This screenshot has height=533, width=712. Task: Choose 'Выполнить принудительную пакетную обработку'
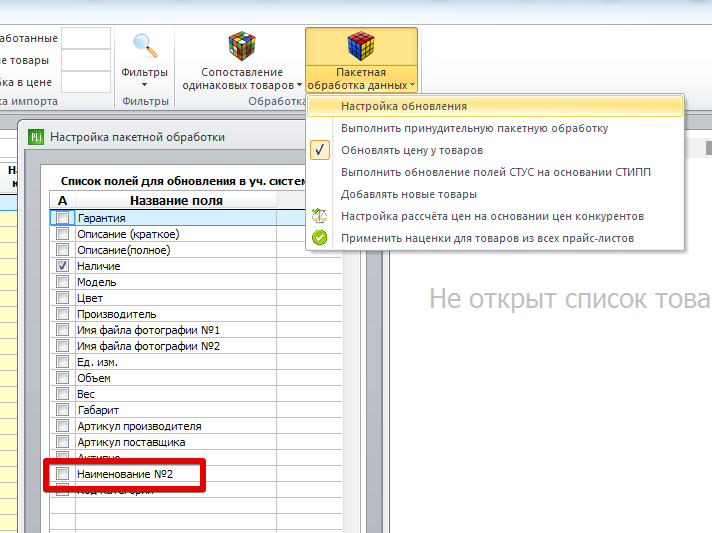pos(475,128)
